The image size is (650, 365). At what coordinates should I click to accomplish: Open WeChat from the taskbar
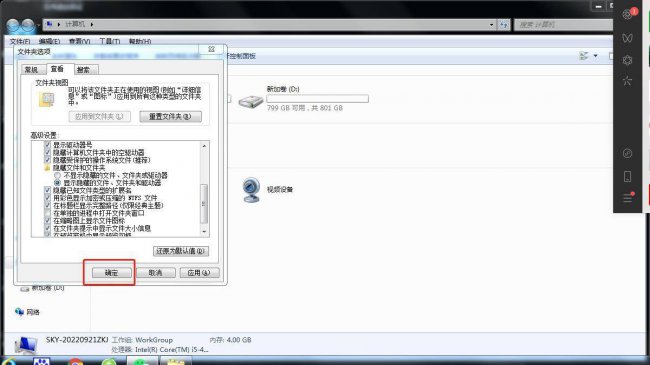[141, 362]
